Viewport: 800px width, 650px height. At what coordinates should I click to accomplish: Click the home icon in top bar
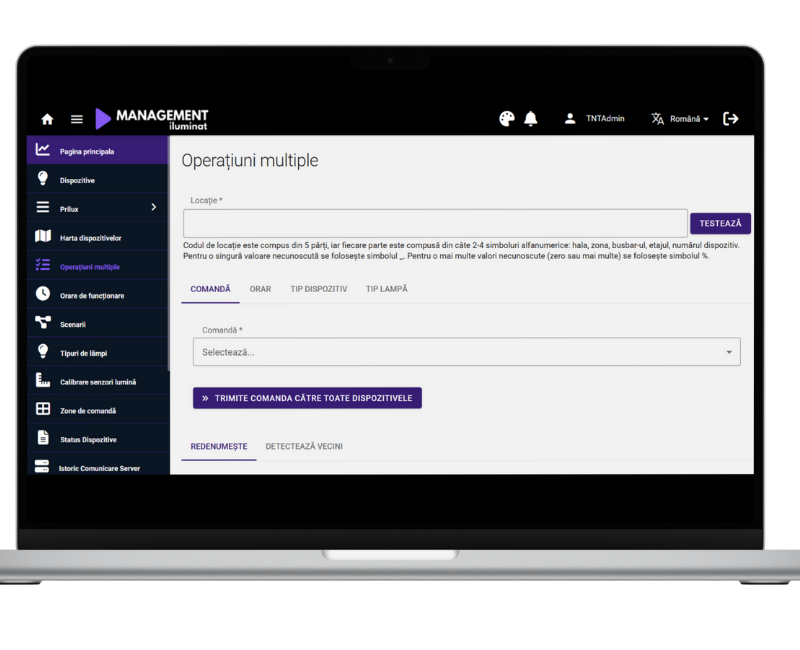coord(47,119)
